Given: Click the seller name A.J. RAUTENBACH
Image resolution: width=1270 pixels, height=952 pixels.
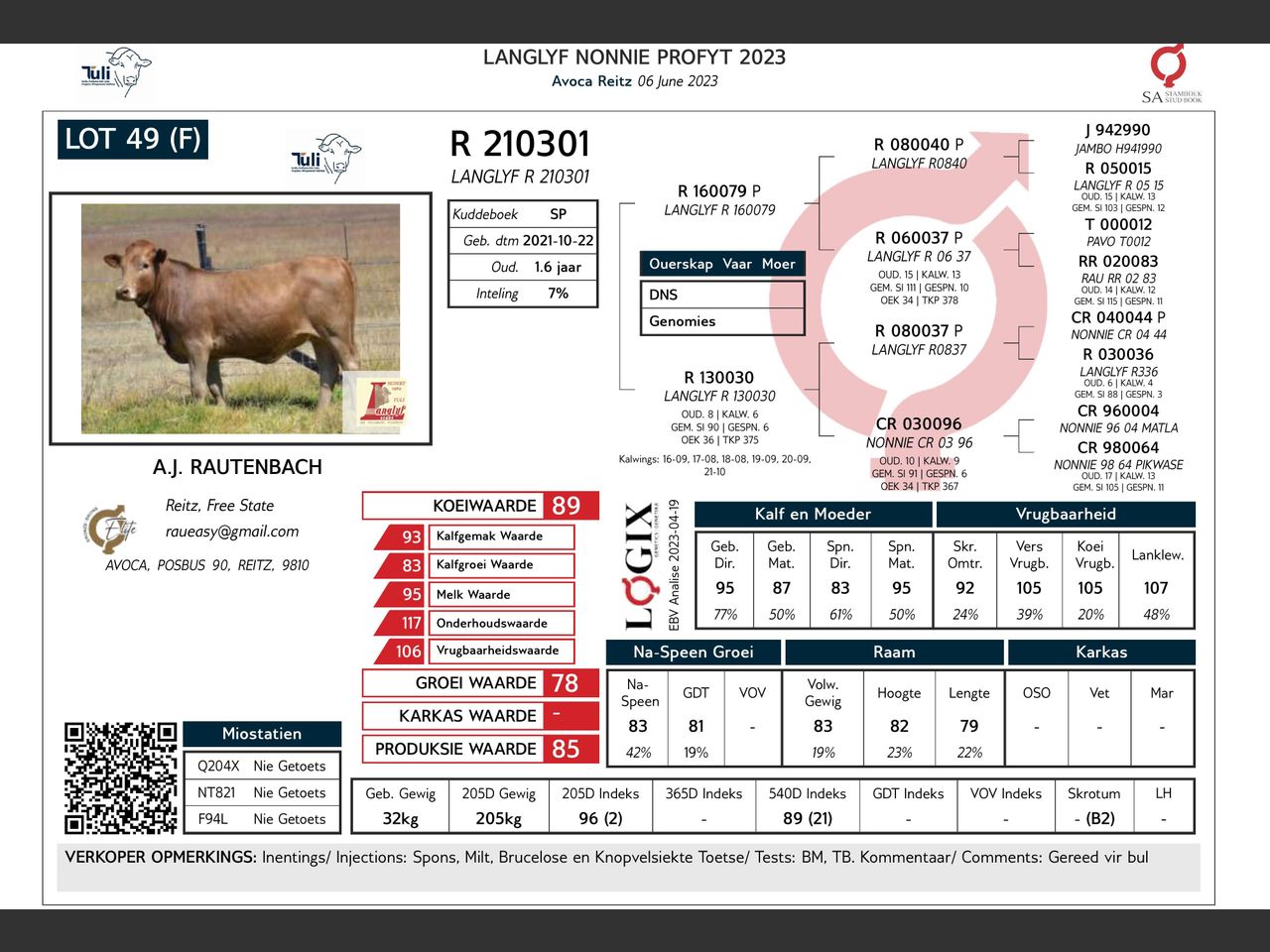Looking at the screenshot, I should pos(237,467).
